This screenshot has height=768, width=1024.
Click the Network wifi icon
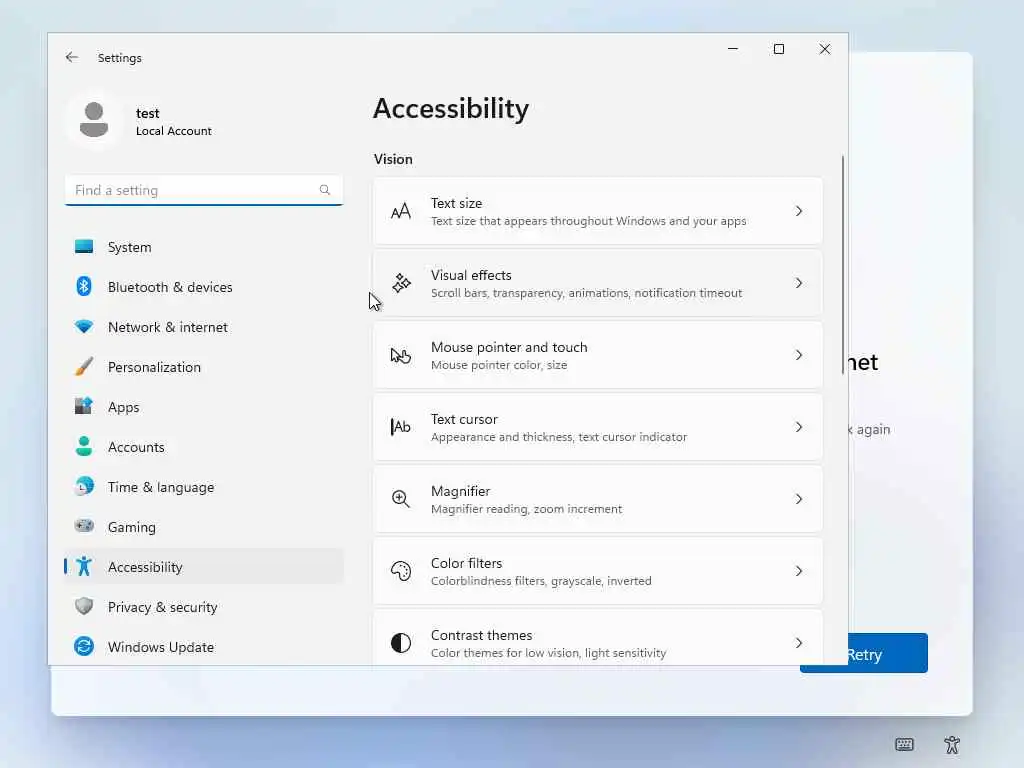pos(84,327)
